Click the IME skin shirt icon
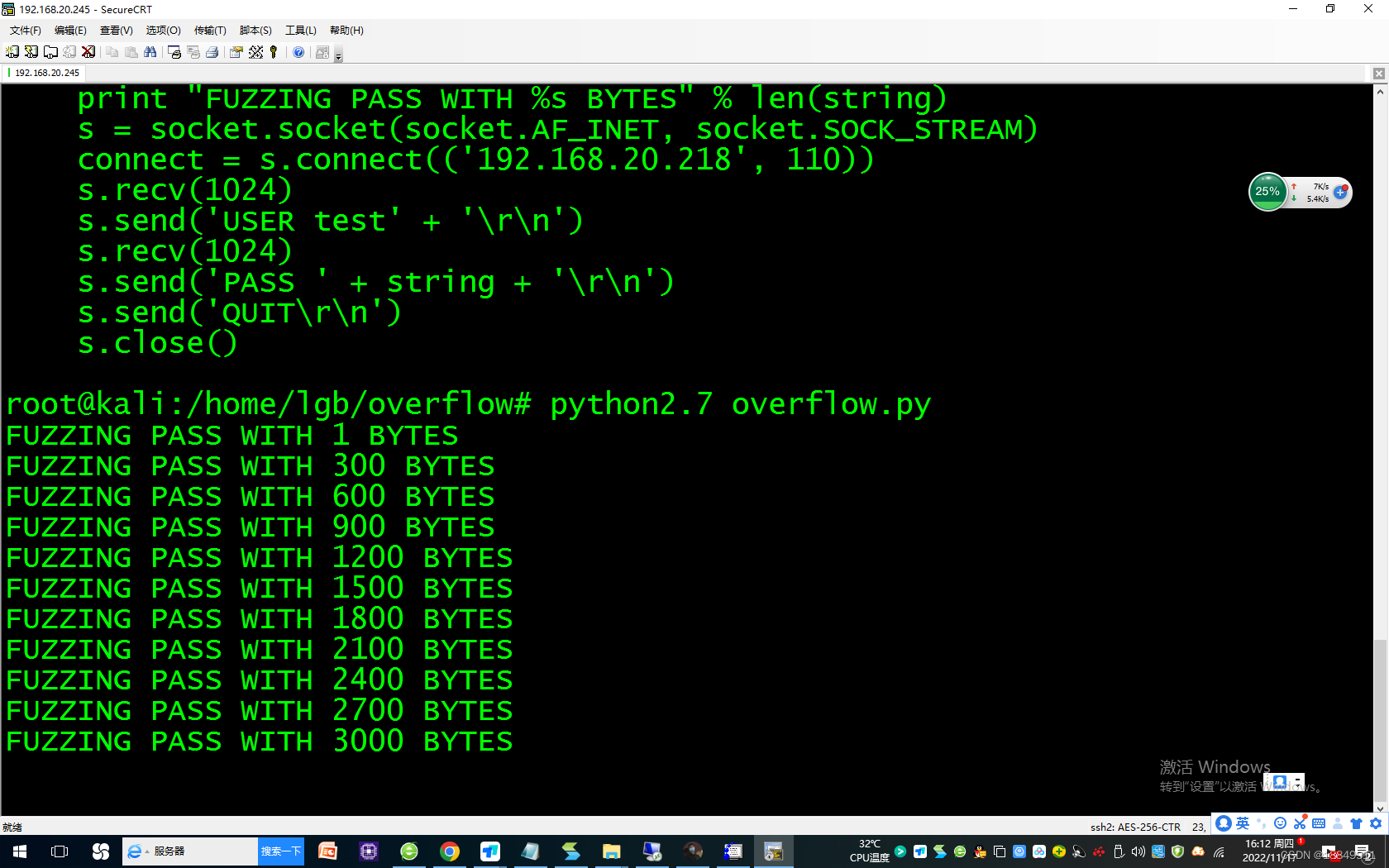Screen dimensions: 1389x868 (1356, 823)
